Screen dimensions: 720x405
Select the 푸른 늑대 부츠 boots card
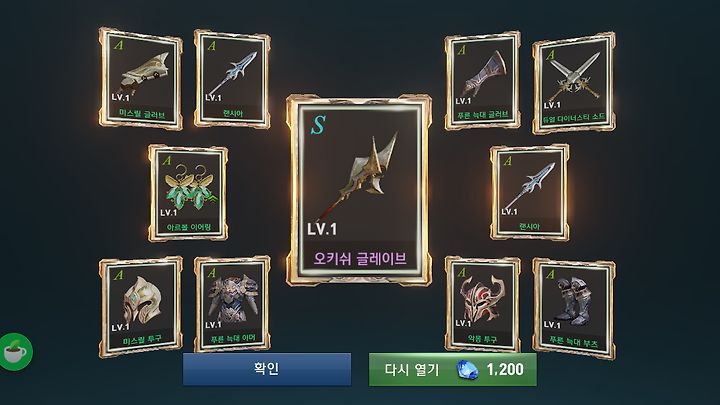click(x=574, y=309)
